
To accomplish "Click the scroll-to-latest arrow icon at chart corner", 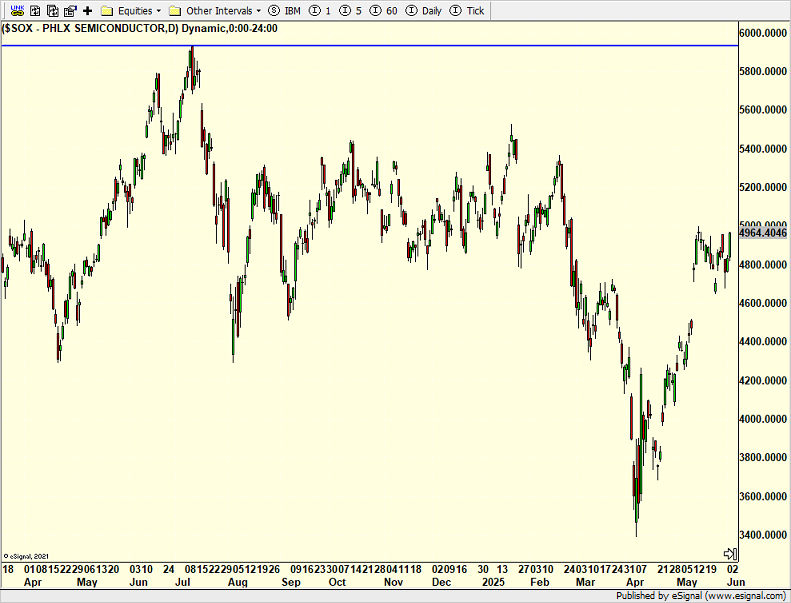I will click(x=730, y=554).
